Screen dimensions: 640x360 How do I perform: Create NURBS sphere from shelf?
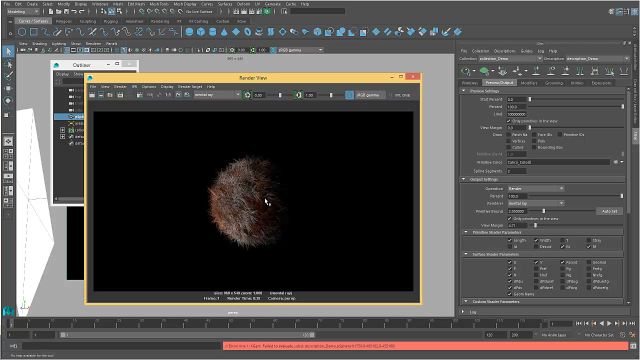tap(189, 32)
